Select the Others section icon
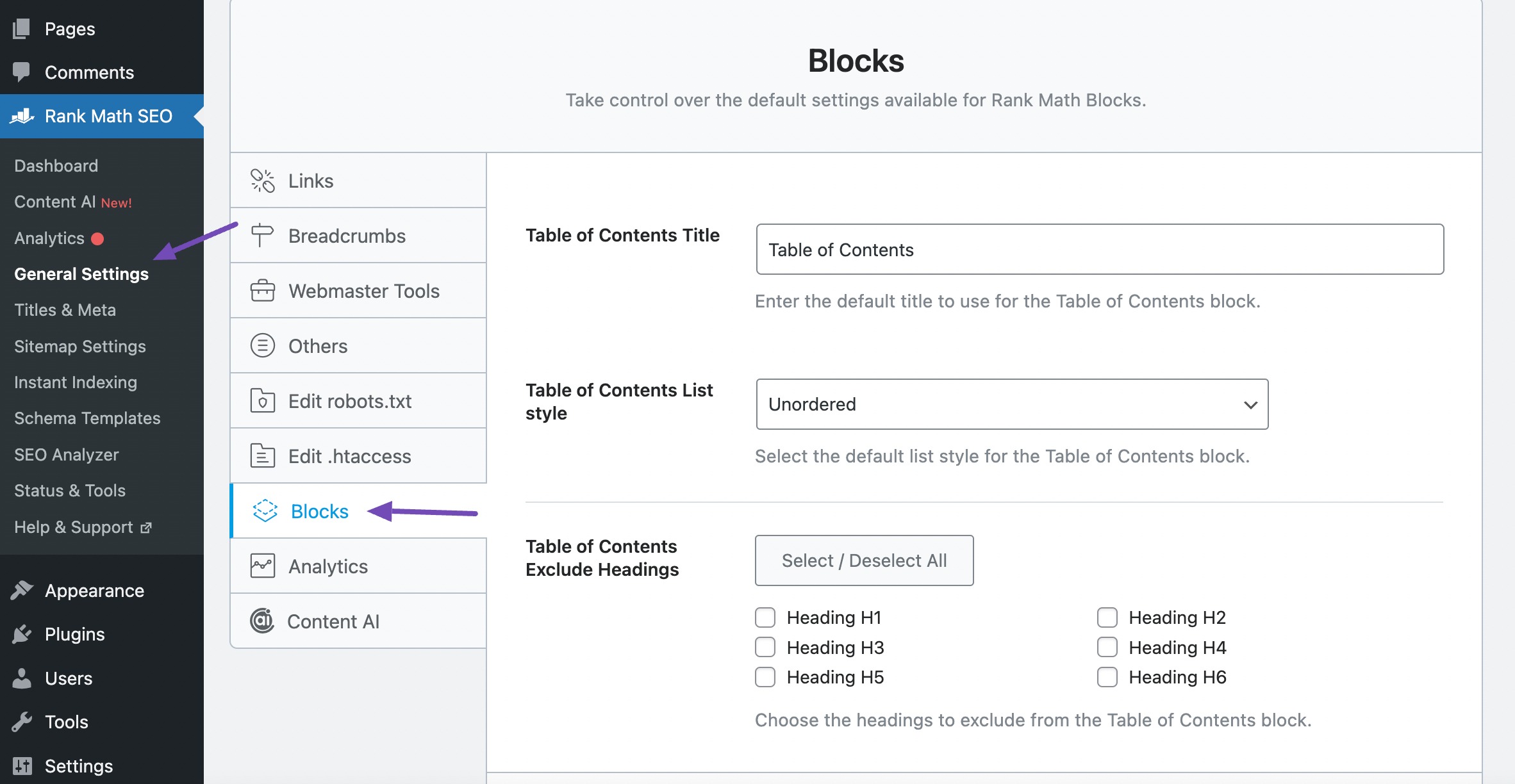Screen dimensions: 1515x784 [262, 345]
